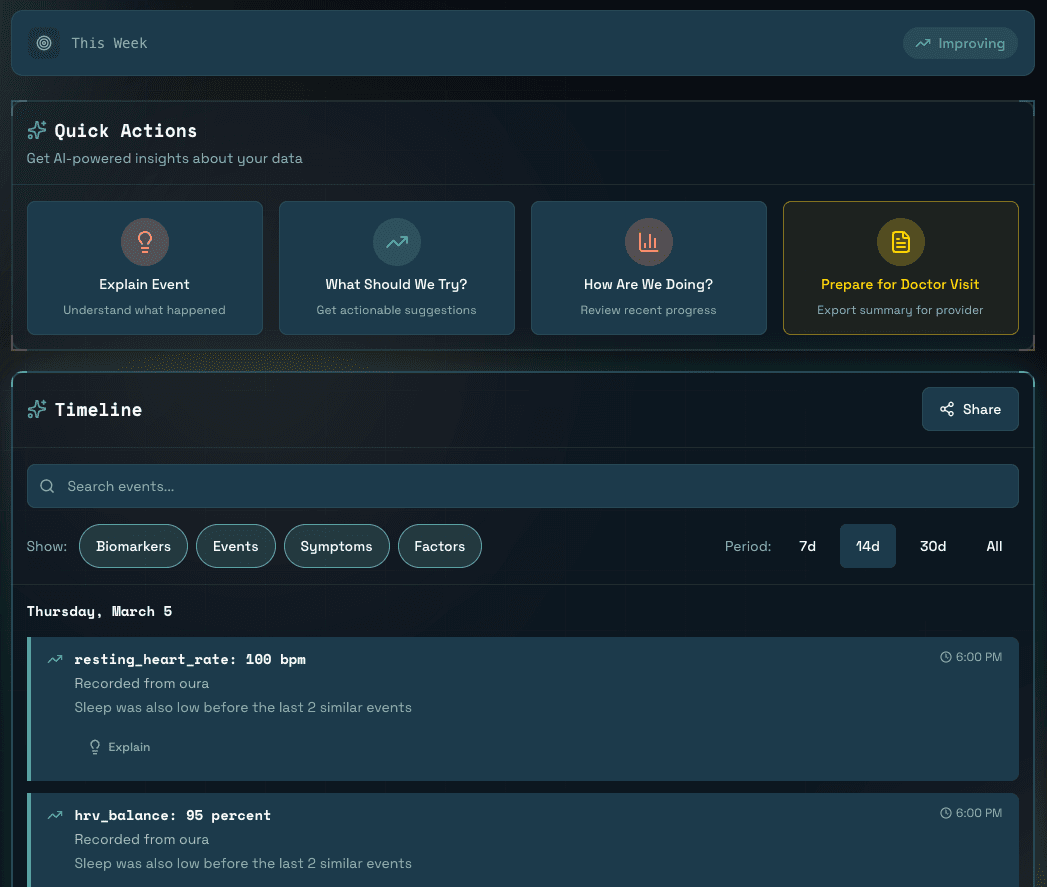This screenshot has height=887, width=1047.
Task: Click the lightbulb icon on Explain Event card
Action: [x=144, y=241]
